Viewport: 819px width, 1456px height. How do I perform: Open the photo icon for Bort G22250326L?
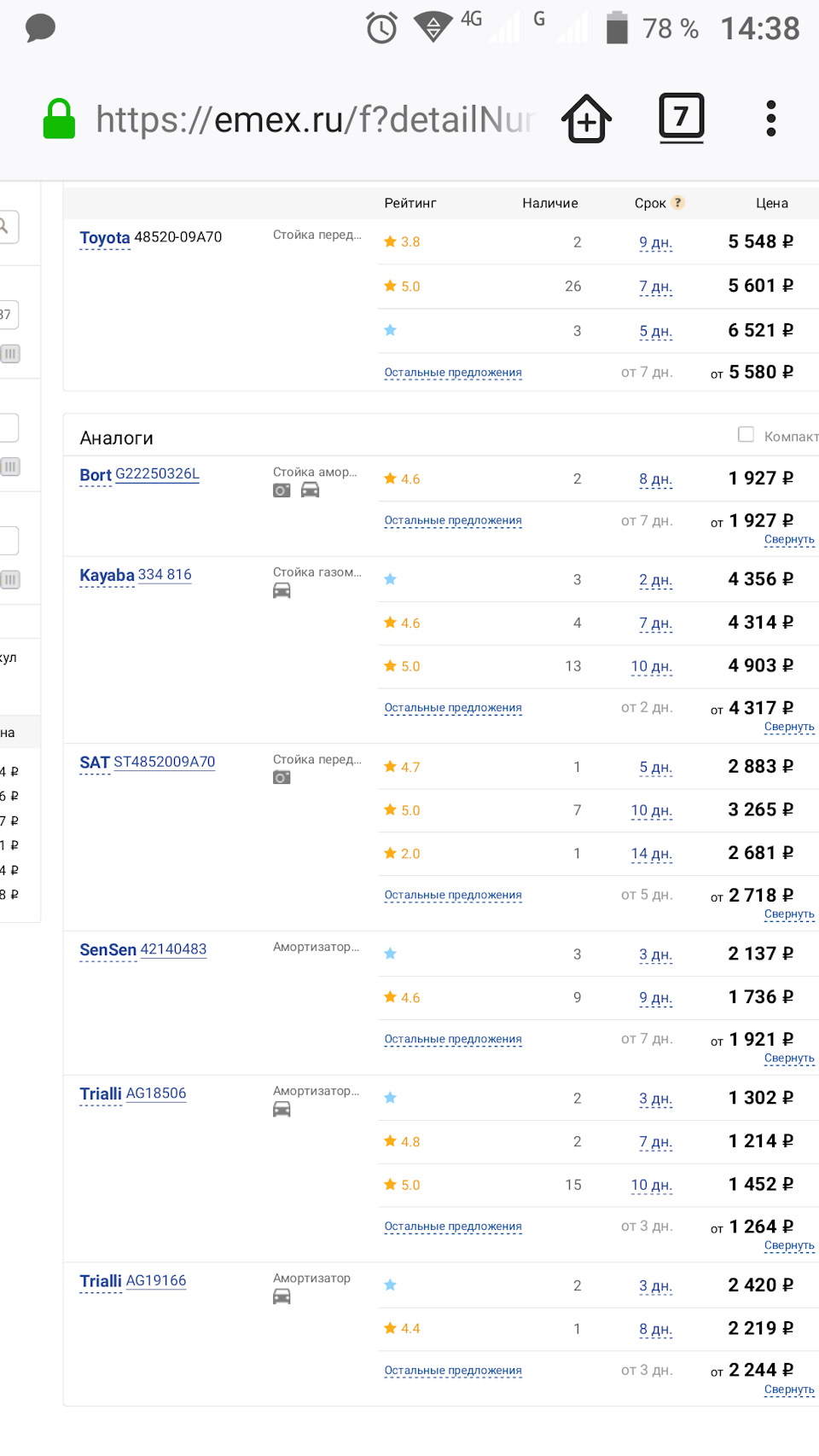(282, 490)
